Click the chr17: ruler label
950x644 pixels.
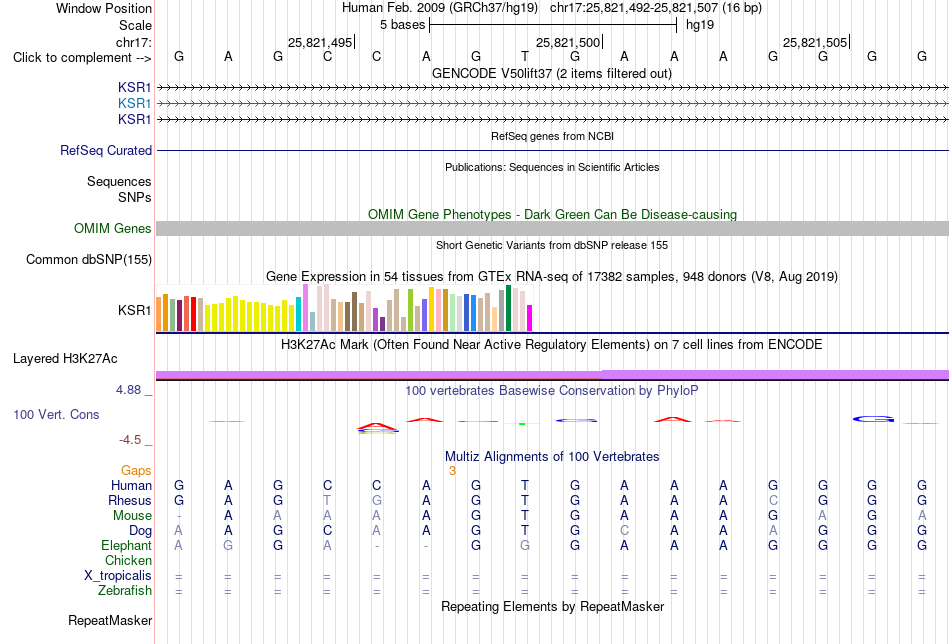pos(133,42)
